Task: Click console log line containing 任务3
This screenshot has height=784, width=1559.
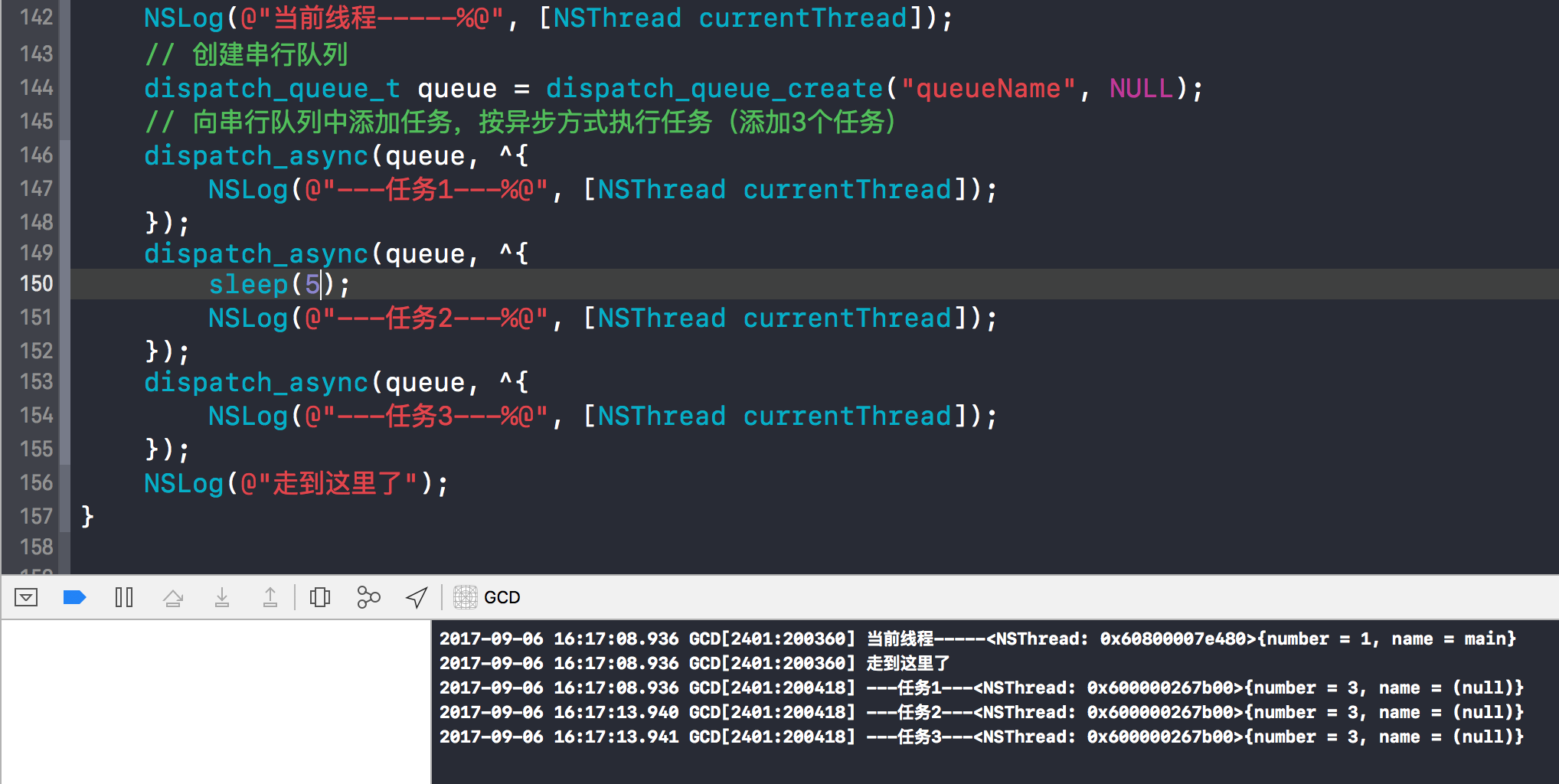Action: (x=982, y=737)
